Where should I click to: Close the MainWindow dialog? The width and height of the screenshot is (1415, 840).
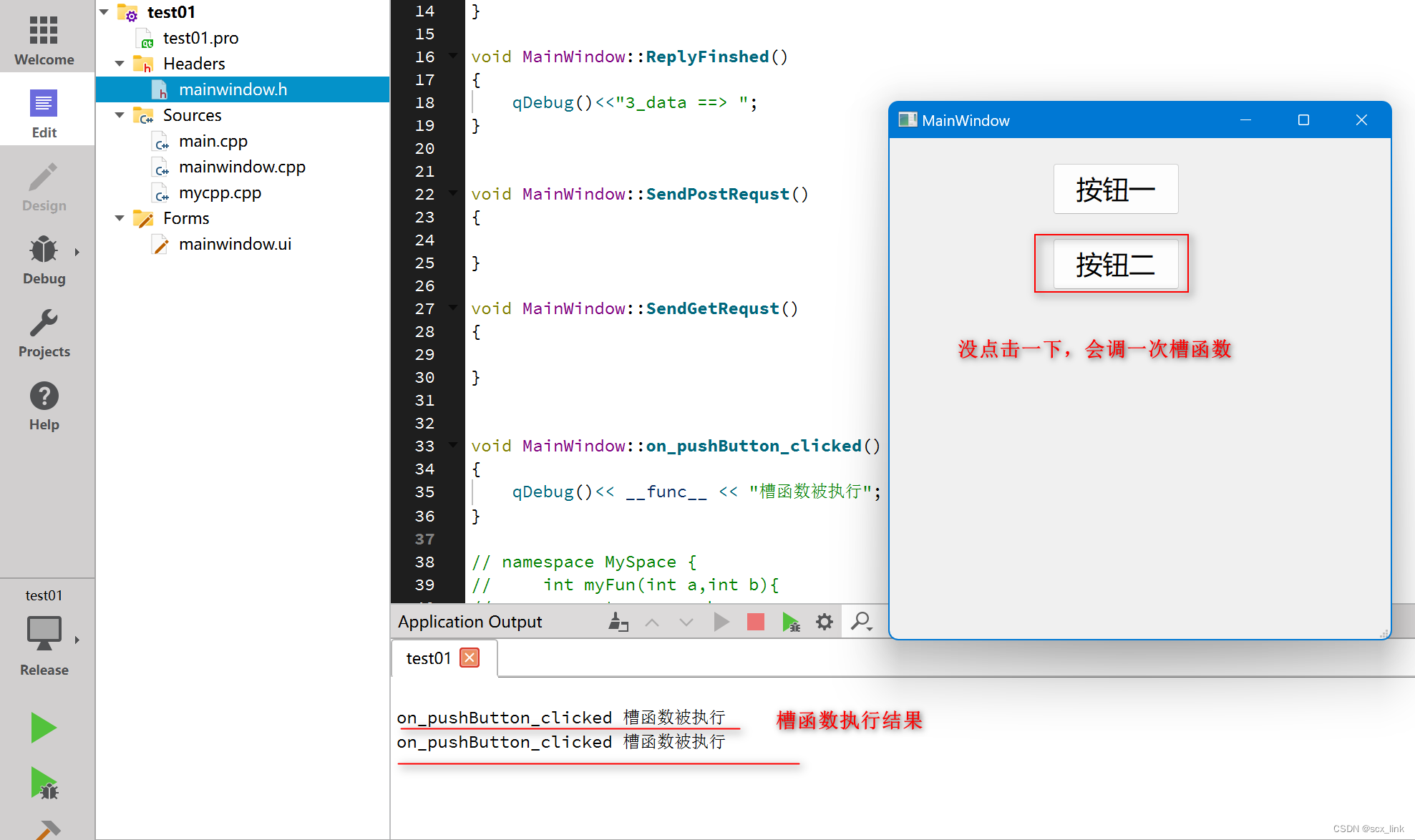1361,120
